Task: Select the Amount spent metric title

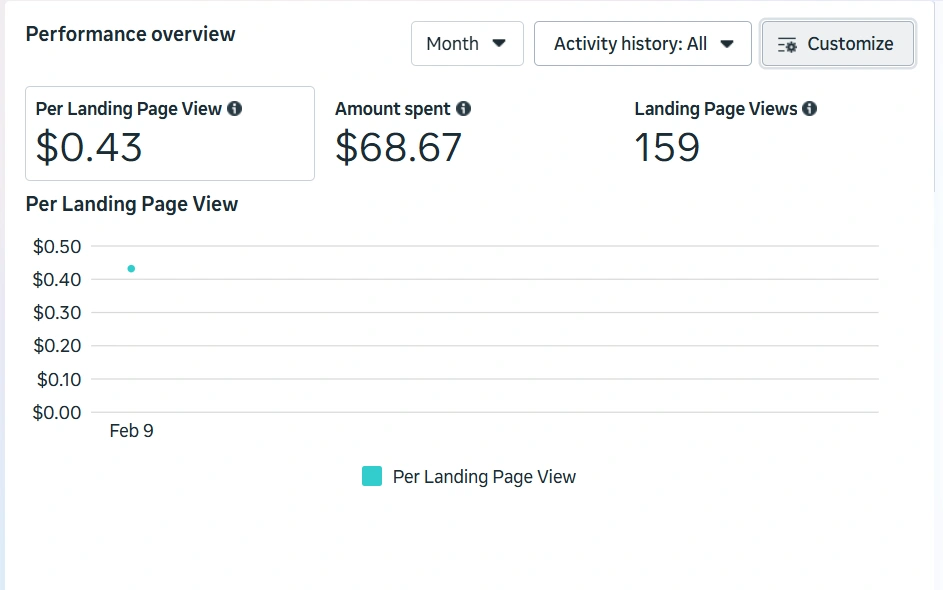Action: (x=392, y=109)
